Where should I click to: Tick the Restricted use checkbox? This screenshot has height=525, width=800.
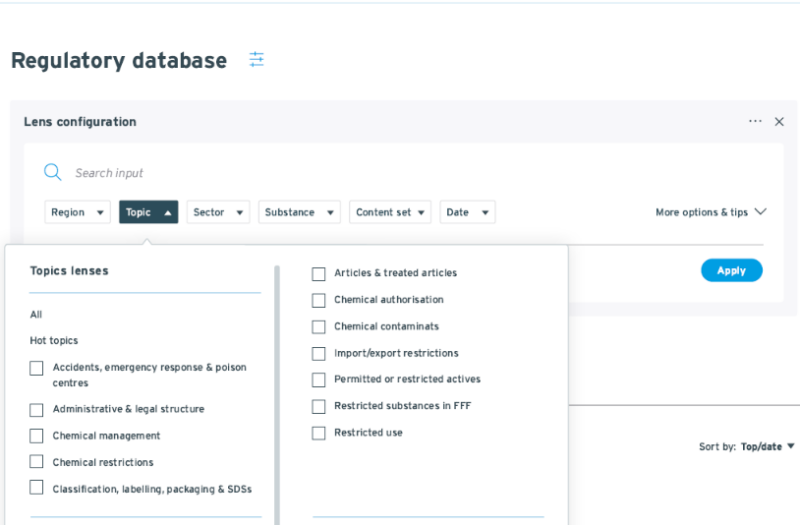tap(318, 433)
